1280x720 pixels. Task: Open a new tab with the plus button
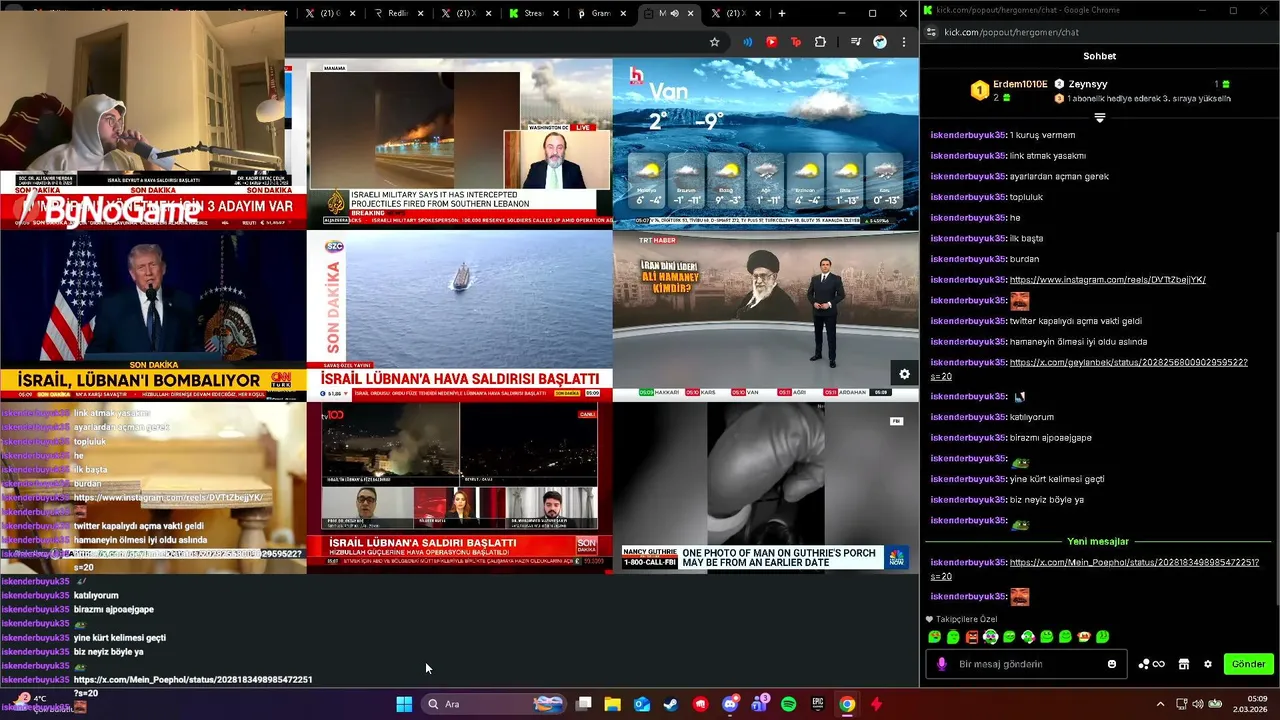click(782, 13)
